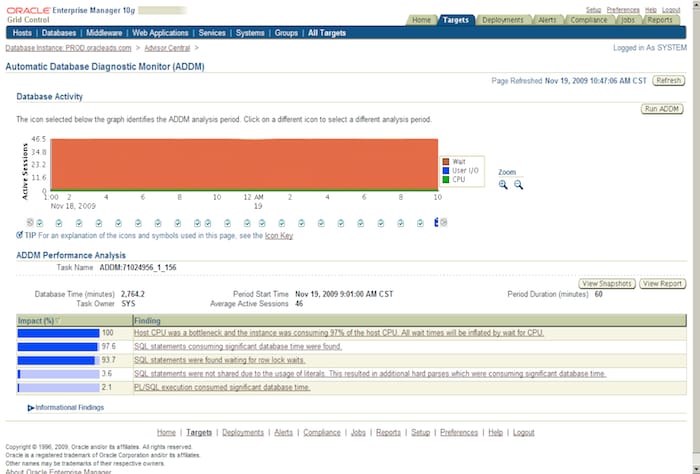Click the 93.7 percent impact bar
The height and width of the screenshot is (474, 700).
point(58,360)
